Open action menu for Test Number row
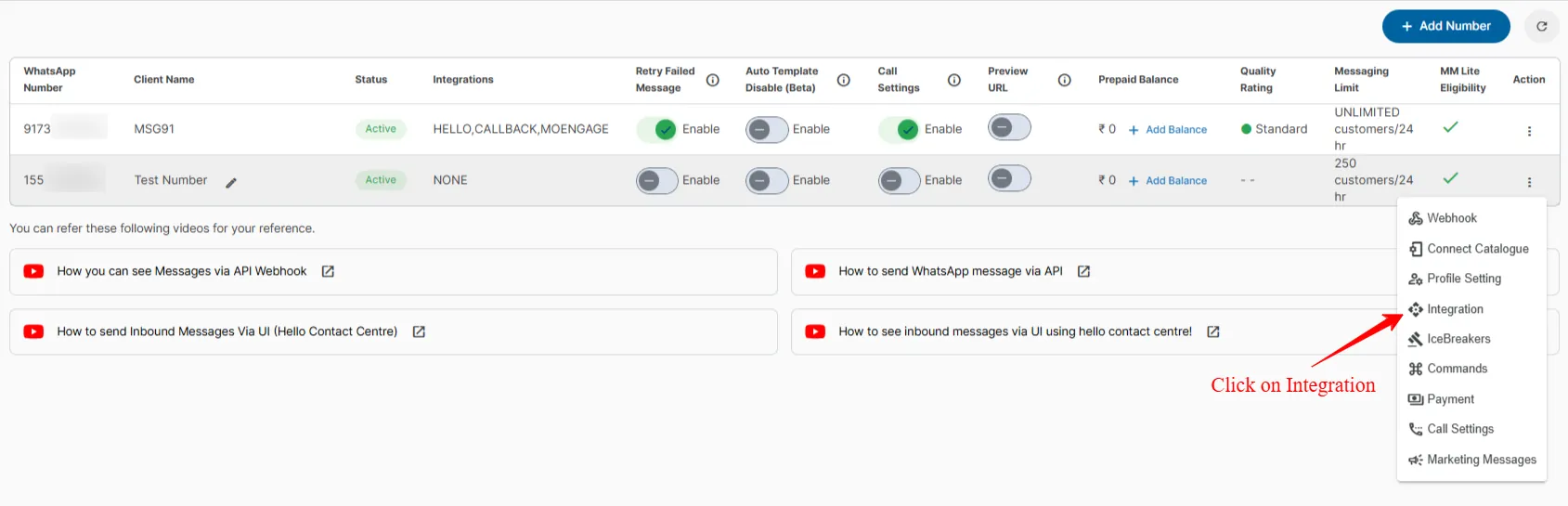This screenshot has width=1568, height=506. pyautogui.click(x=1529, y=182)
